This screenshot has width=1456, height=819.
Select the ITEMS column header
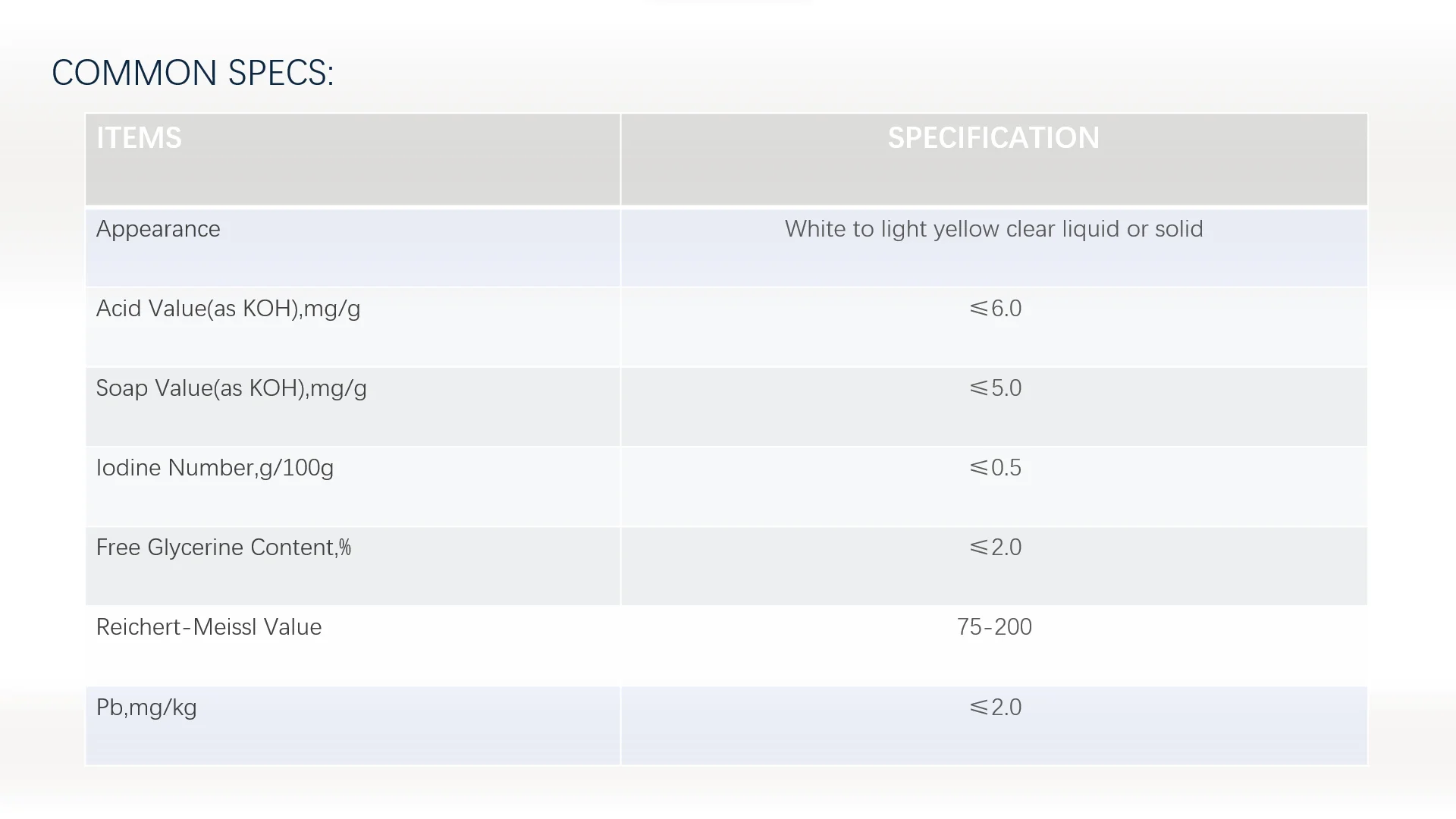tap(139, 138)
